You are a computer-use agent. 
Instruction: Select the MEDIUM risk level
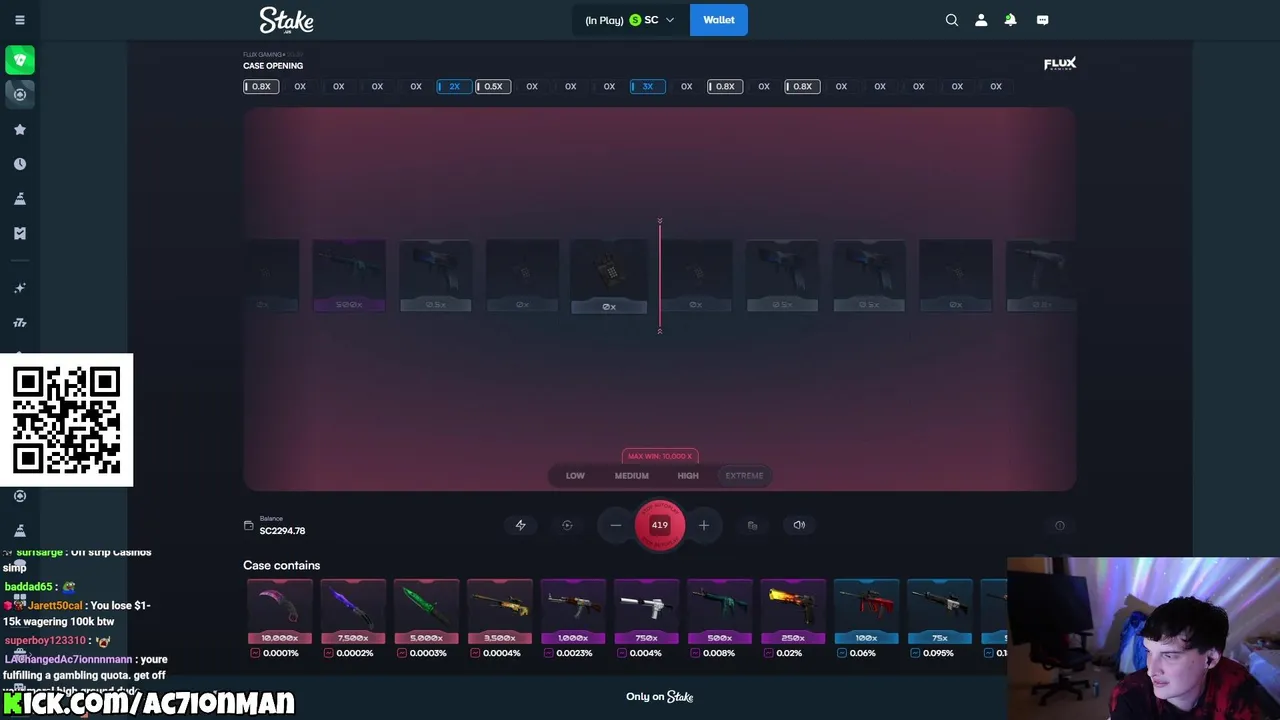(632, 476)
